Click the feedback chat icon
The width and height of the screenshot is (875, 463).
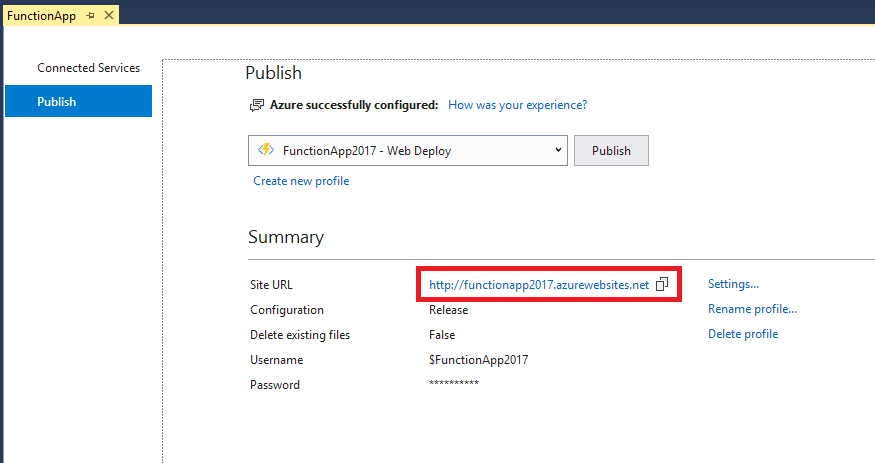[257, 105]
